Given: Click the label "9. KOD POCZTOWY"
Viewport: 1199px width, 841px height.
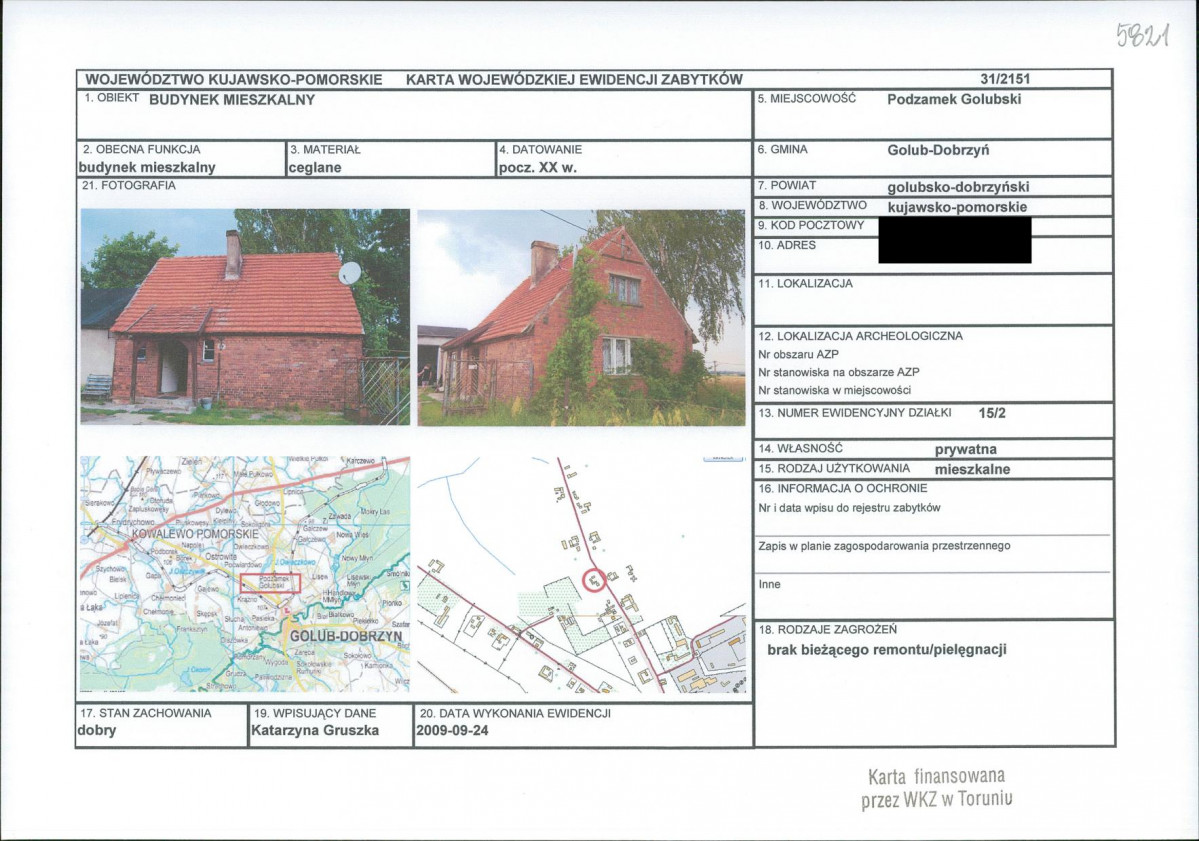Looking at the screenshot, I should (x=811, y=226).
